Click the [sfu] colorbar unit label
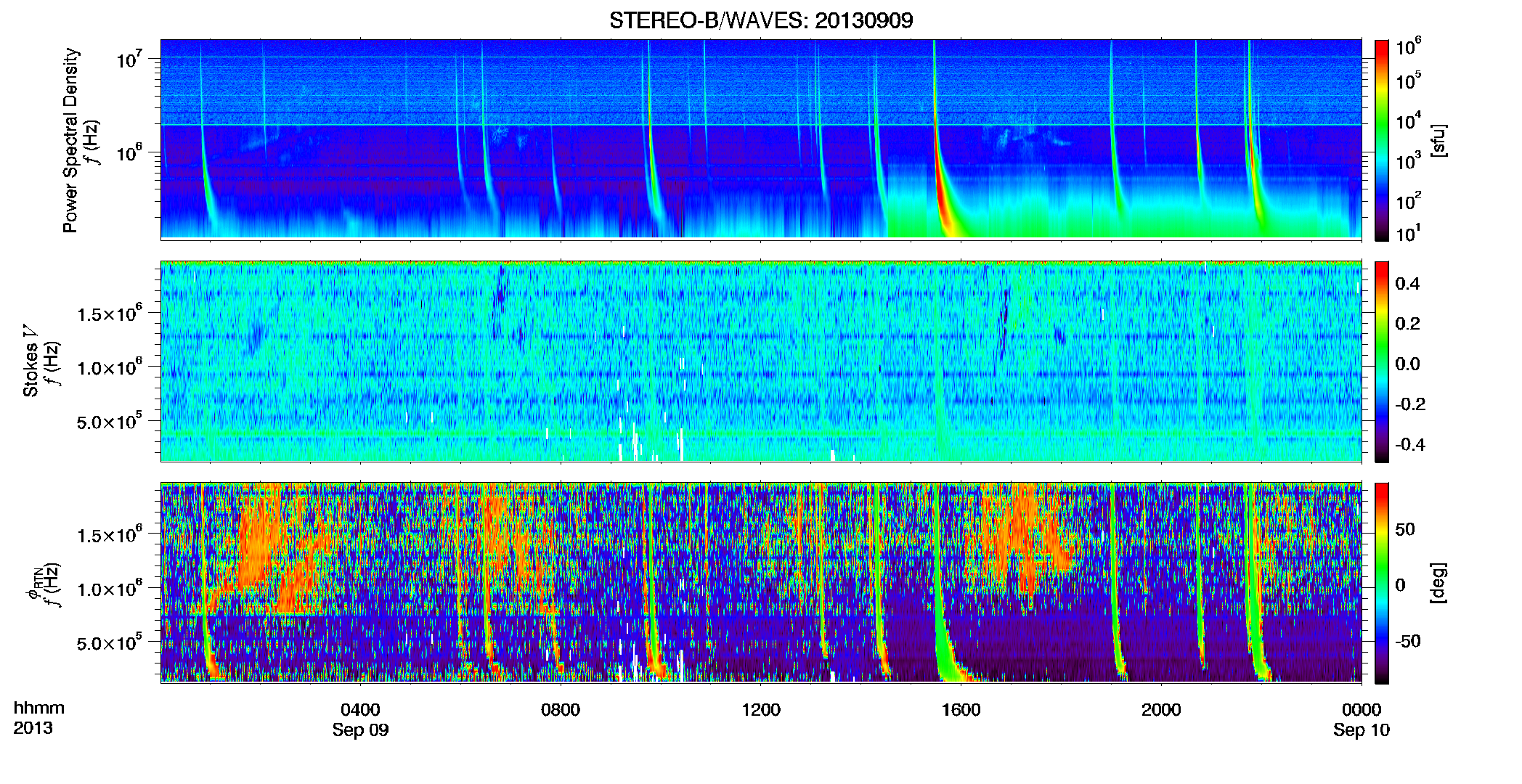 [x=1438, y=140]
